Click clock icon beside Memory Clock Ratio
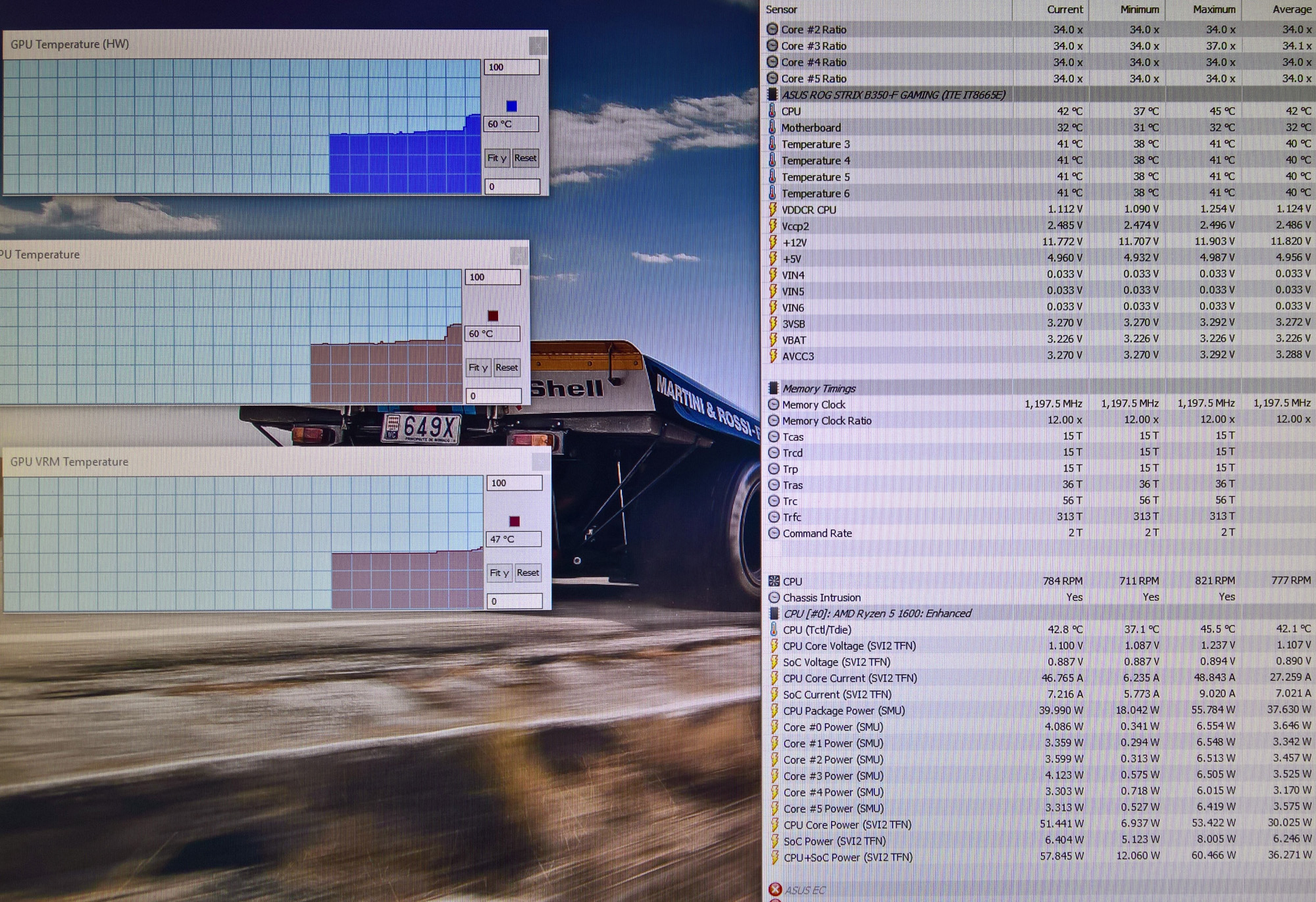This screenshot has width=1316, height=902. point(774,420)
